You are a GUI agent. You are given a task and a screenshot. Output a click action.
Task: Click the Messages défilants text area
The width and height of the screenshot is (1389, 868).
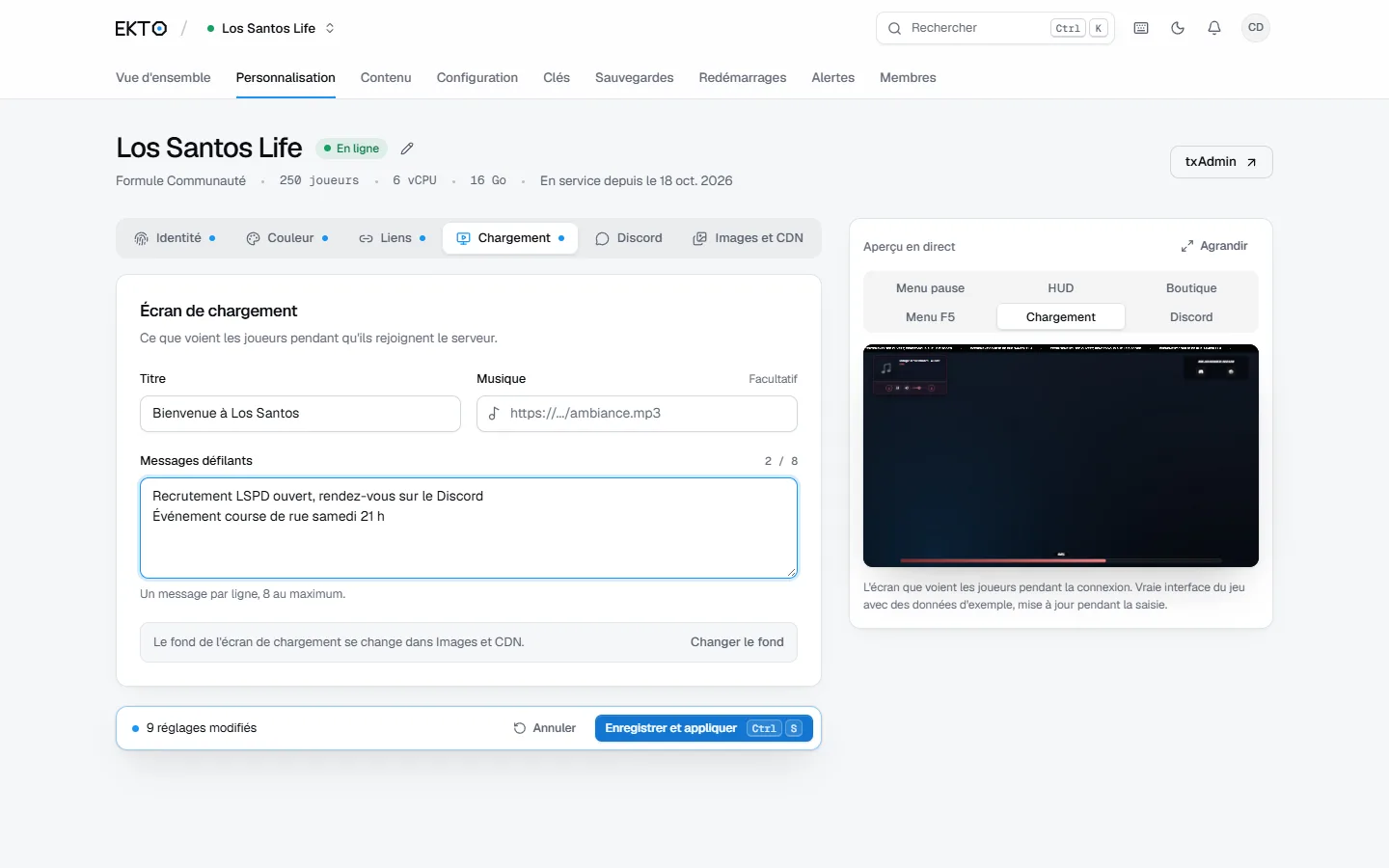469,529
